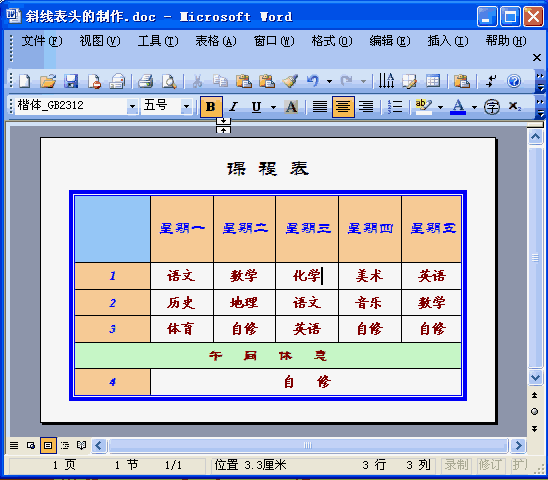The height and width of the screenshot is (480, 548).
Task: Expand the Redo history dropdown arrow
Action: coord(363,81)
